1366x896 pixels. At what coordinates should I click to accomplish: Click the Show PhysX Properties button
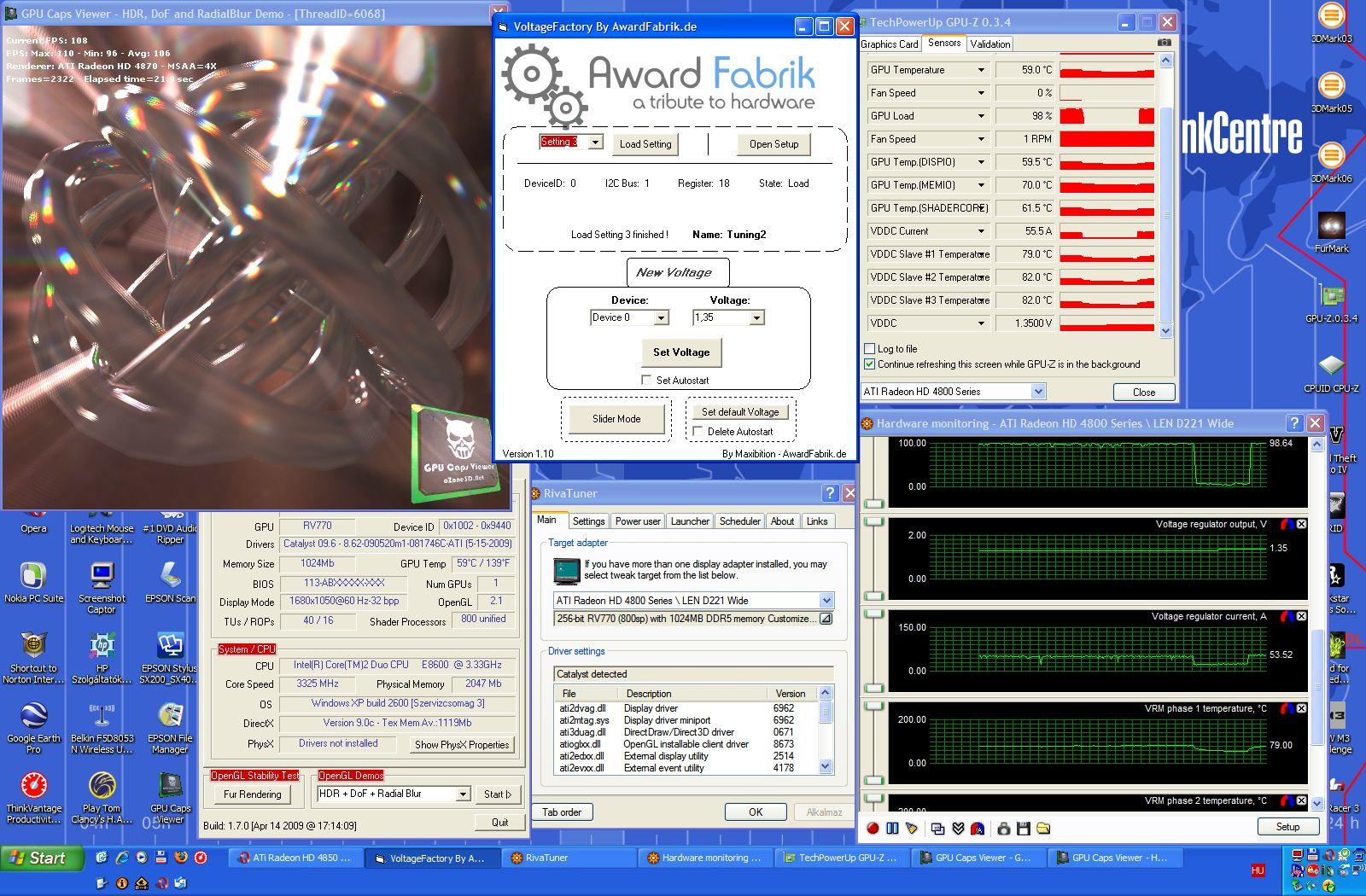[462, 744]
